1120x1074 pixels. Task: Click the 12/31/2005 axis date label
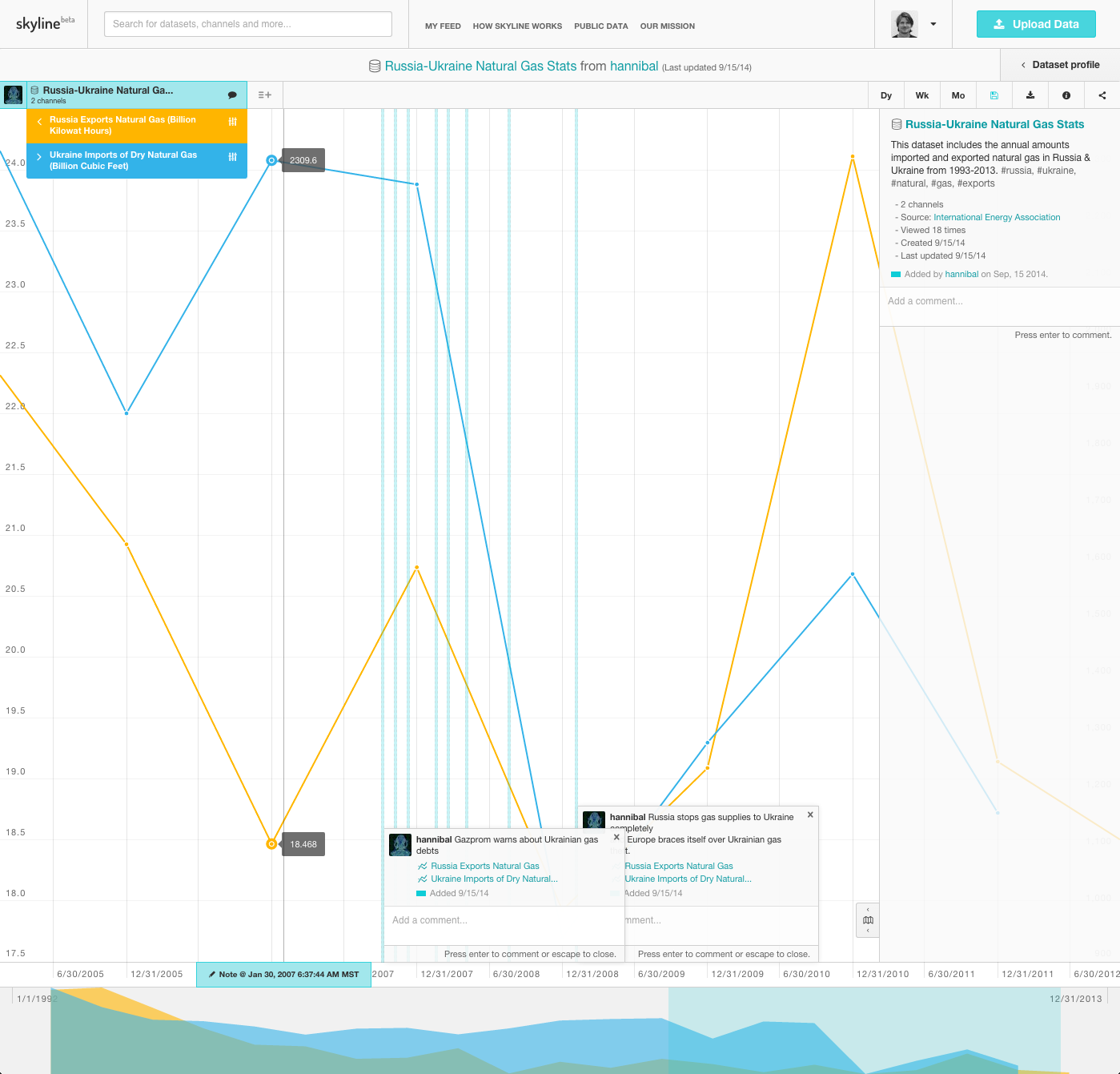coord(157,974)
